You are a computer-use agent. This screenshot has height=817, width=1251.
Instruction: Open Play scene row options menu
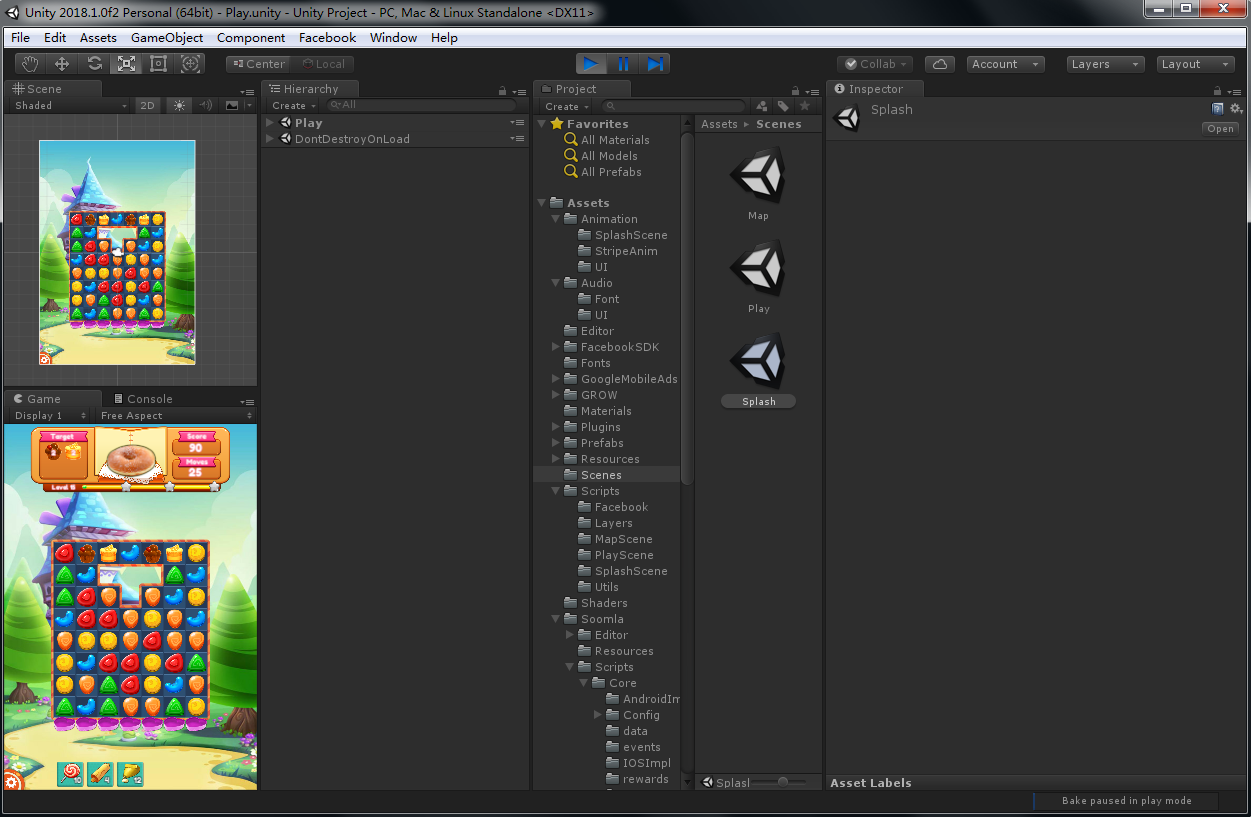(x=517, y=123)
